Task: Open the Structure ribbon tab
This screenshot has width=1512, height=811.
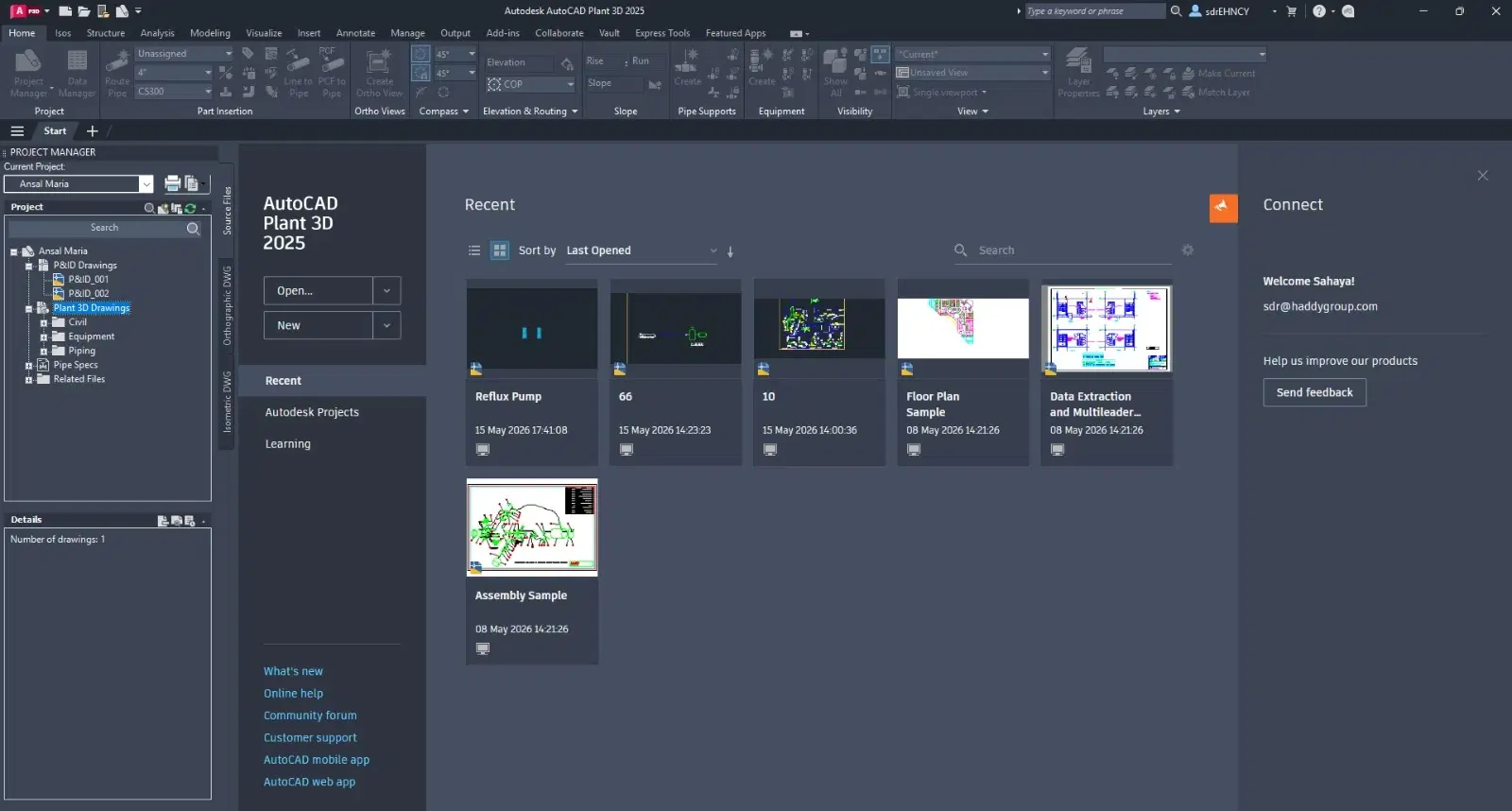Action: click(x=106, y=33)
